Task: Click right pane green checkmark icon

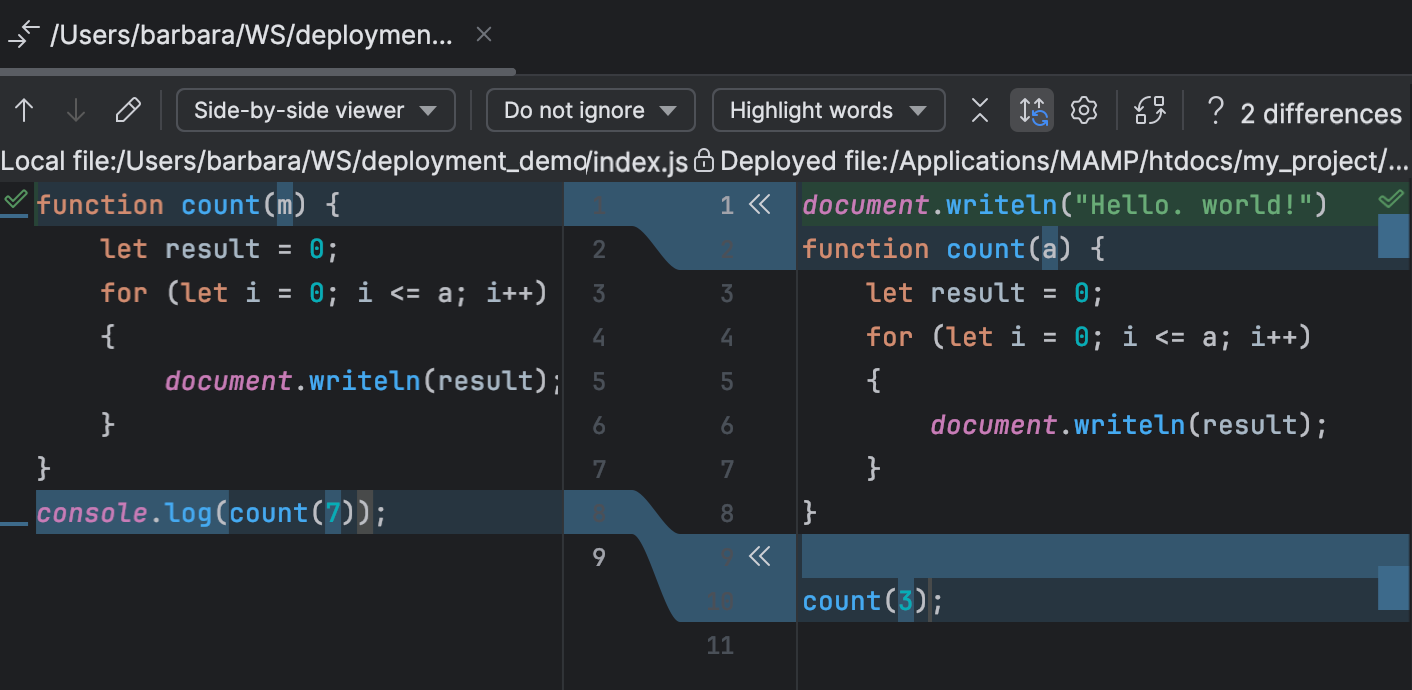Action: point(1391,200)
